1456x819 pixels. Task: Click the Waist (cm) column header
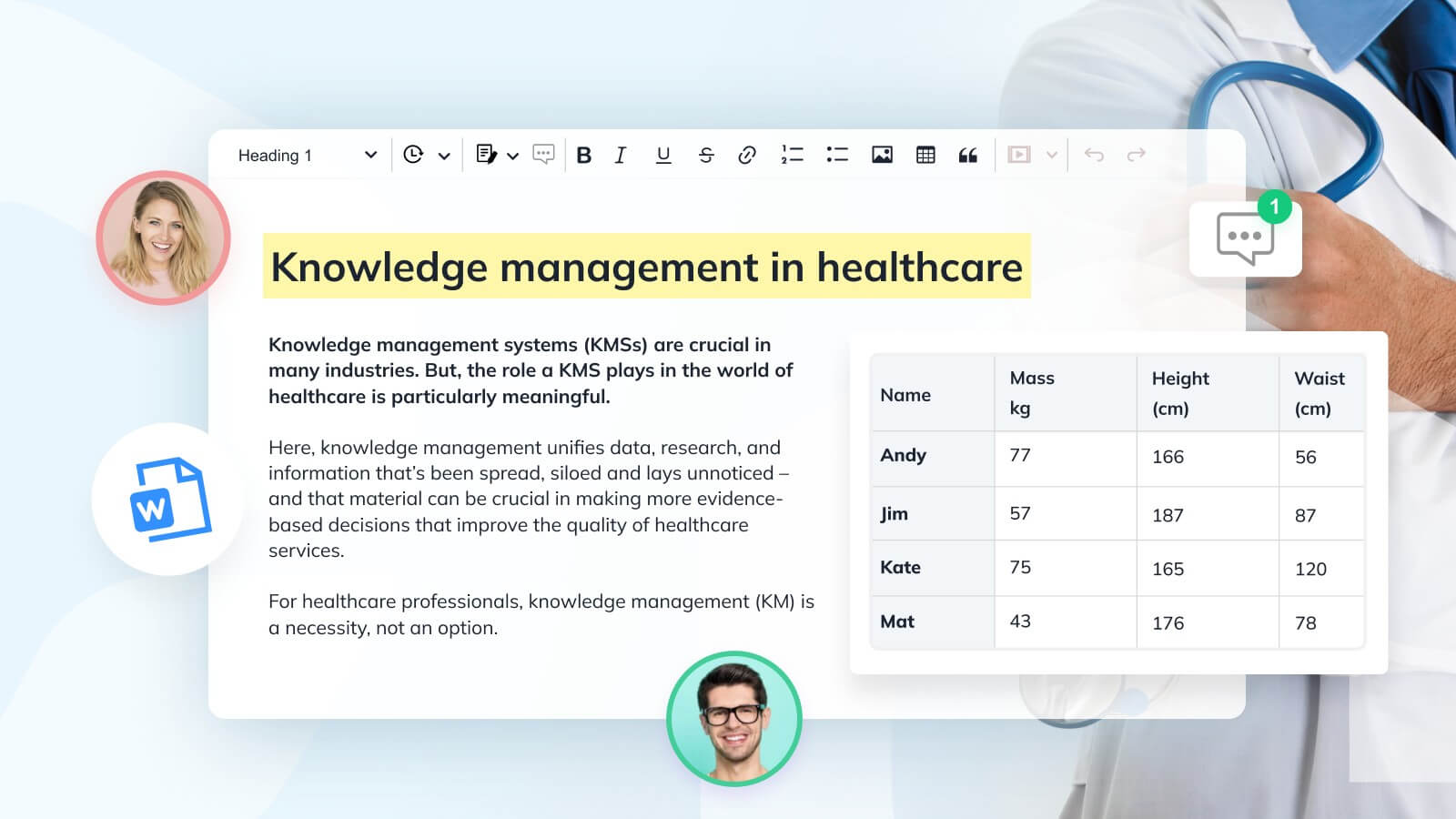(x=1321, y=393)
